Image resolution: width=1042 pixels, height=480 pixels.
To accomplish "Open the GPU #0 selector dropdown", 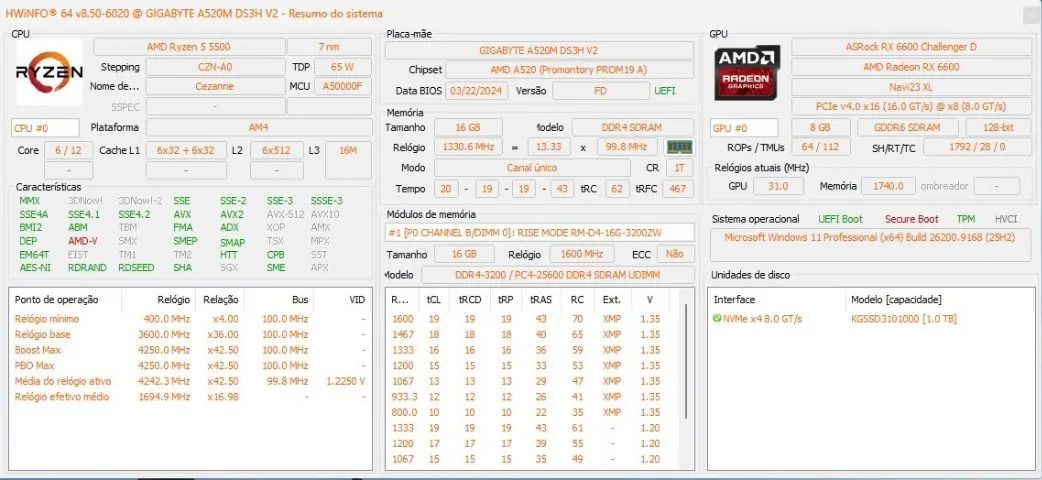I will click(744, 128).
